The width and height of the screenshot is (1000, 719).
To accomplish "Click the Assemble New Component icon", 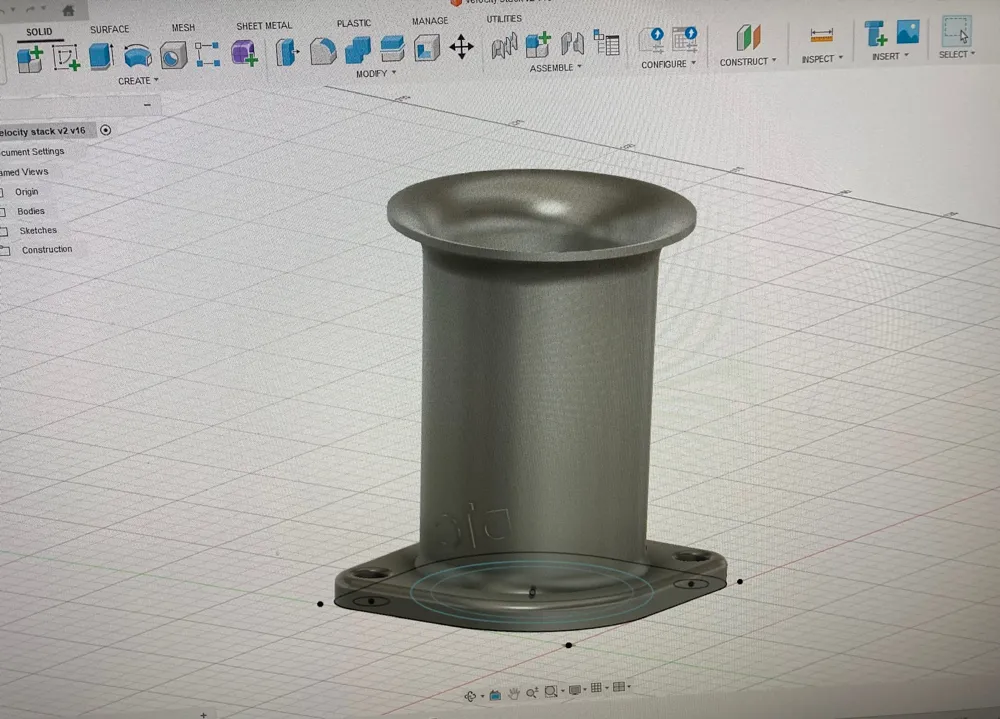I will pyautogui.click(x=538, y=45).
